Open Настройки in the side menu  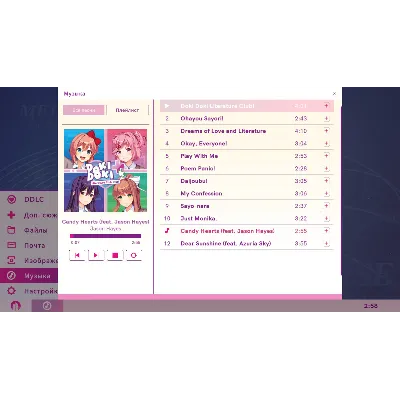click(29, 291)
